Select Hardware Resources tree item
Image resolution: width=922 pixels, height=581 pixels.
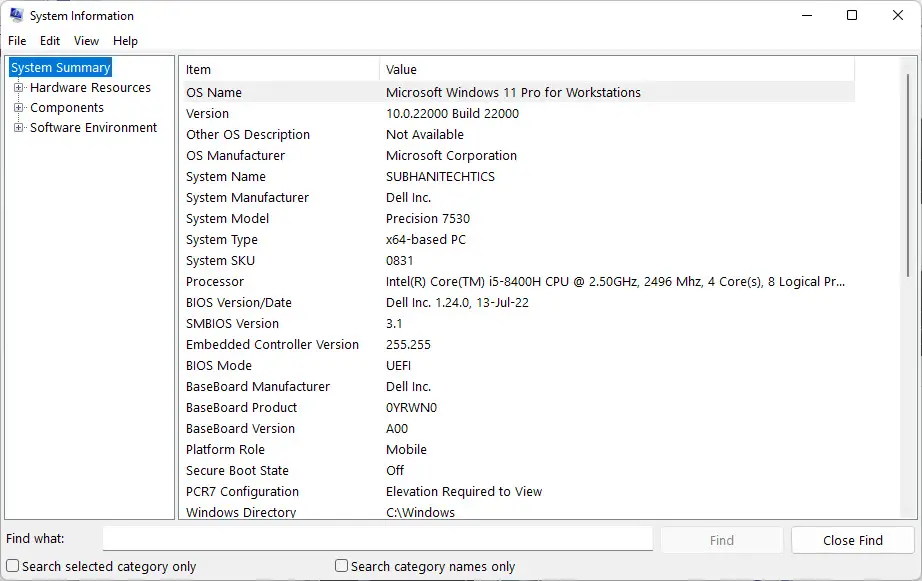point(91,88)
